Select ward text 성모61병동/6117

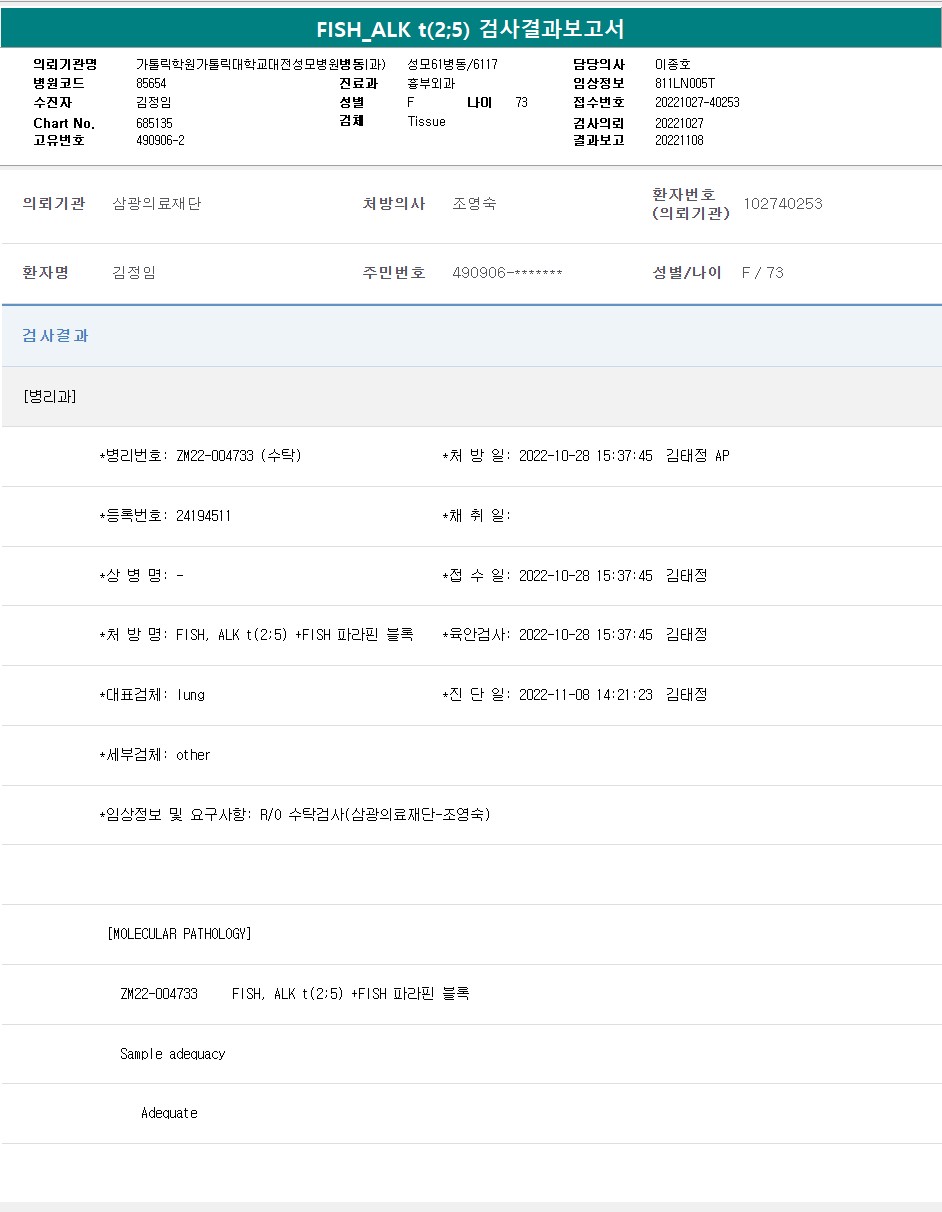click(x=452, y=65)
